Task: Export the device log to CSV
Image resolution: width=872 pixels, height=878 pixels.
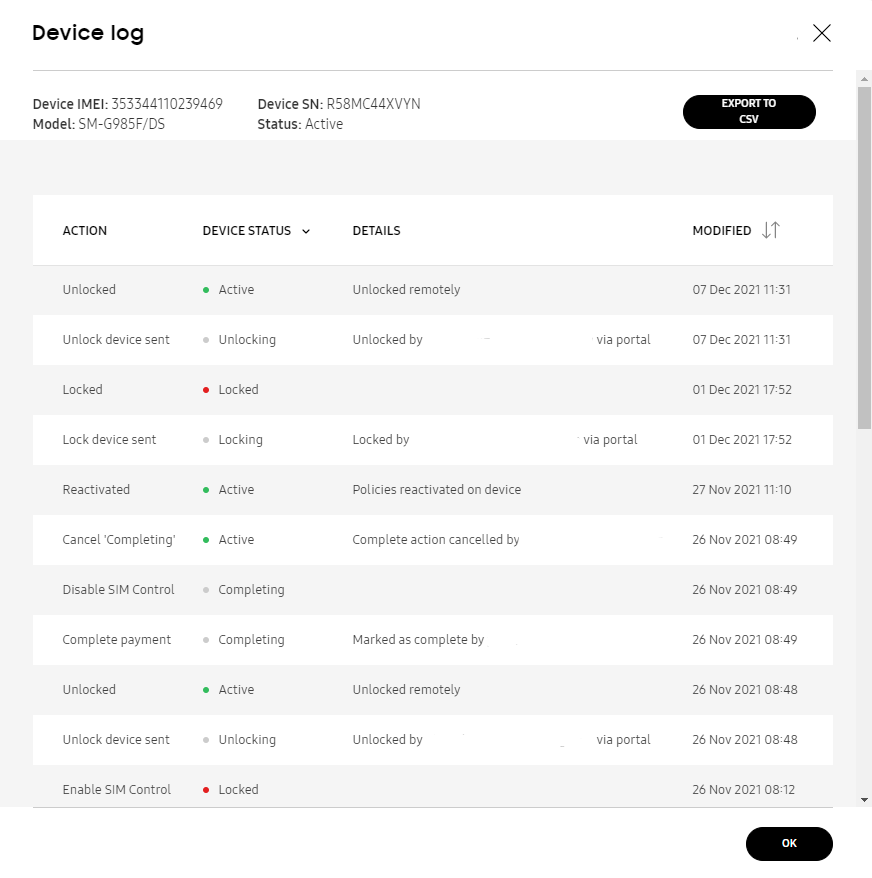Action: point(749,111)
